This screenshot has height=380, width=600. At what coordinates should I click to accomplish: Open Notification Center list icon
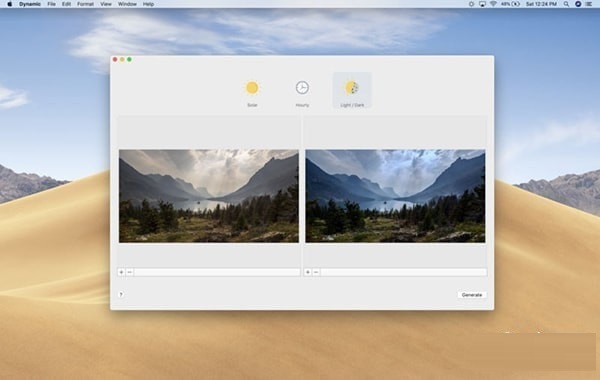pyautogui.click(x=589, y=4)
